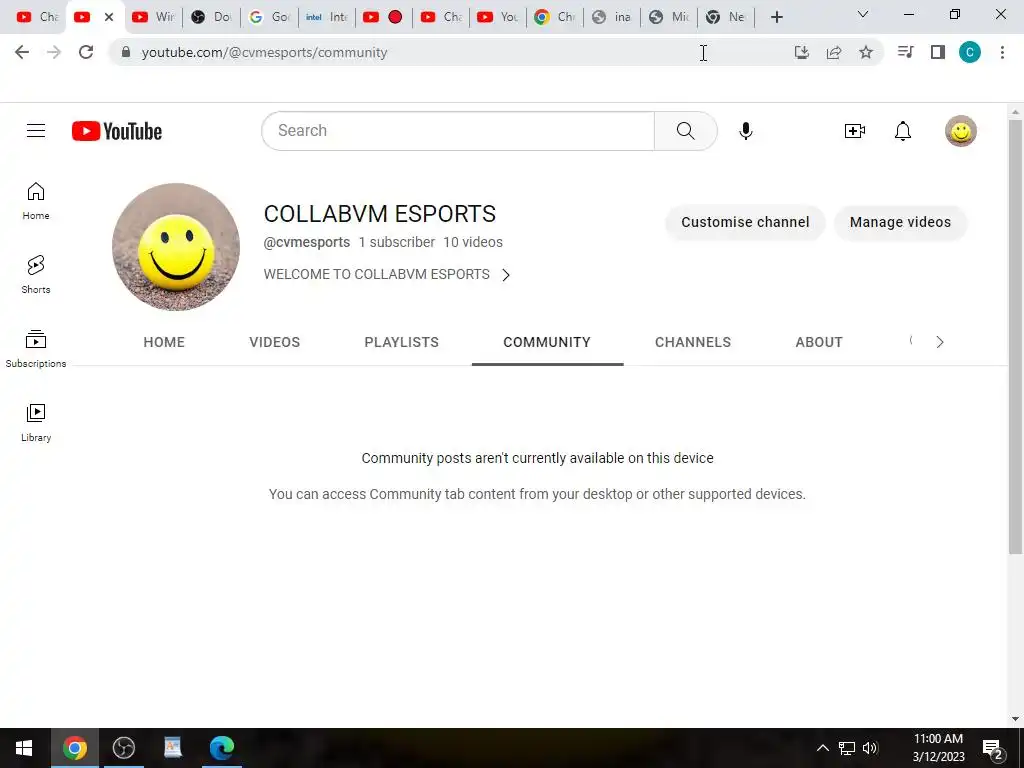Open the YouTube hamburger guide menu
The width and height of the screenshot is (1024, 768).
(36, 131)
